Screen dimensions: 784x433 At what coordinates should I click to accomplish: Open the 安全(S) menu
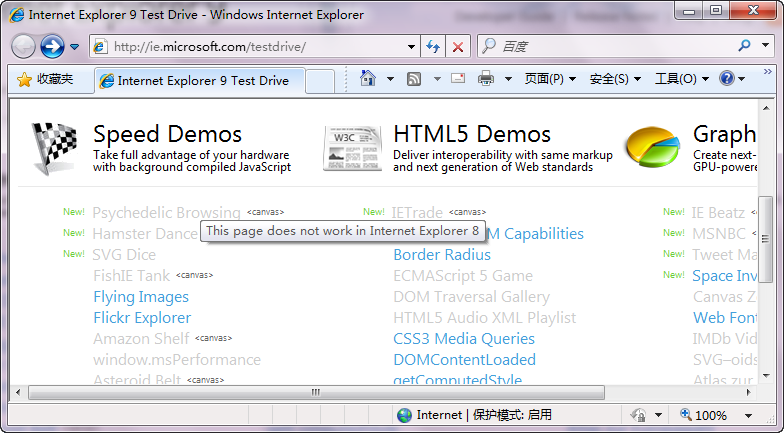tap(615, 79)
